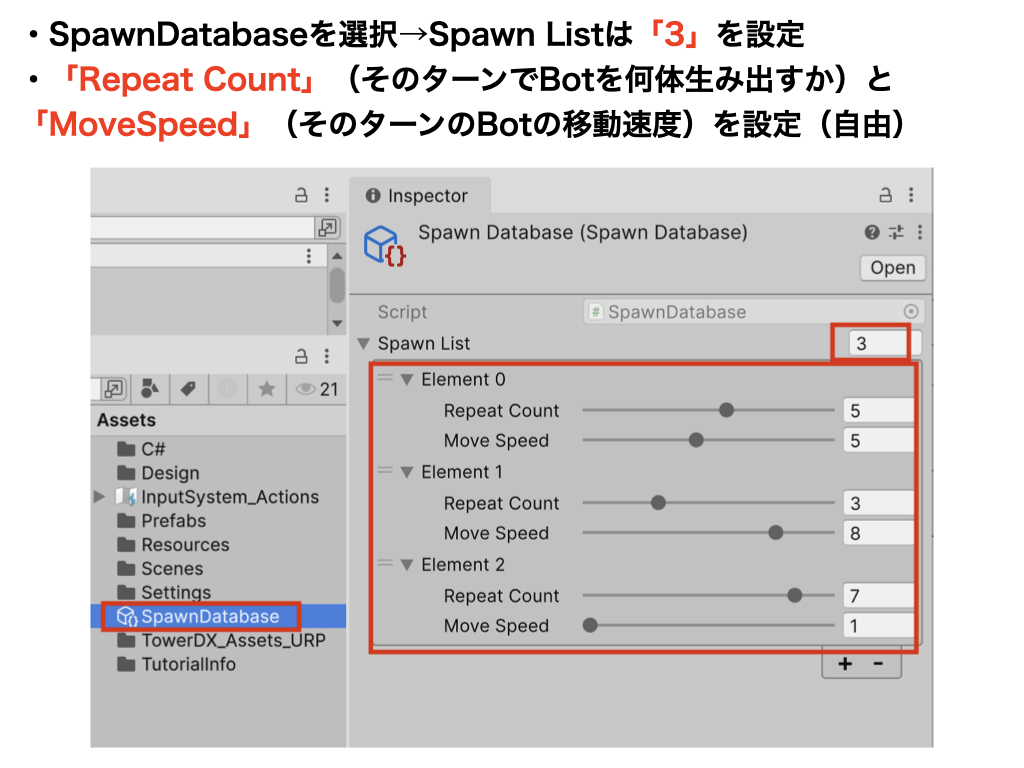The width and height of the screenshot is (1024, 768).
Task: Click Element 2 Move Speed value field
Action: [x=878, y=626]
